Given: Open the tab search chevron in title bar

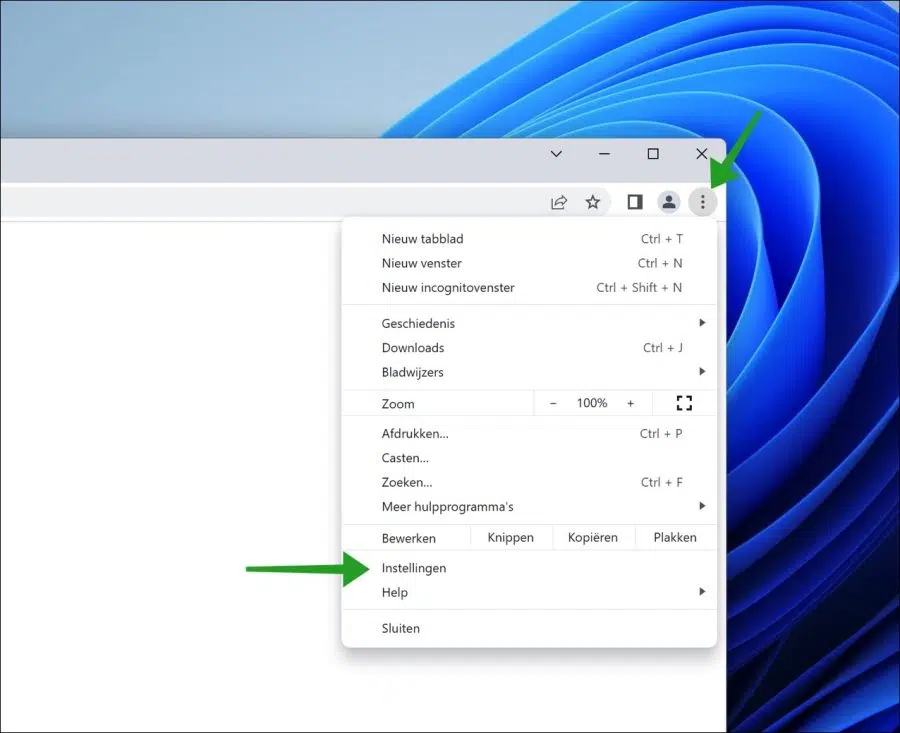Looking at the screenshot, I should click(x=556, y=154).
